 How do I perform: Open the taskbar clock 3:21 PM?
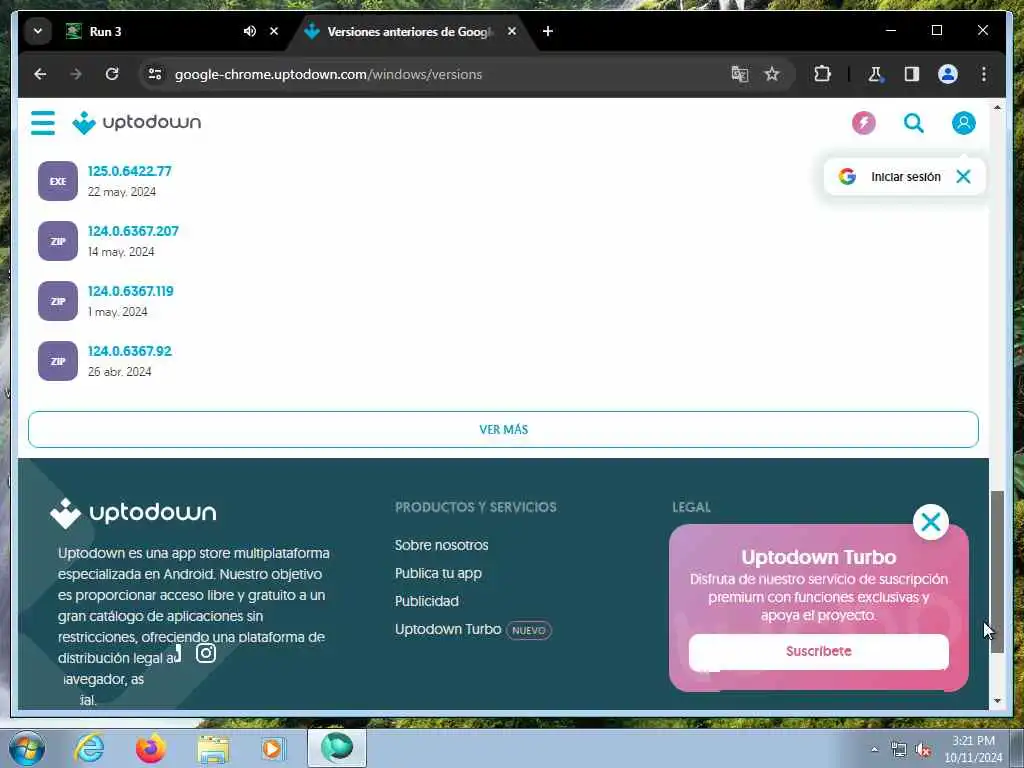[973, 749]
